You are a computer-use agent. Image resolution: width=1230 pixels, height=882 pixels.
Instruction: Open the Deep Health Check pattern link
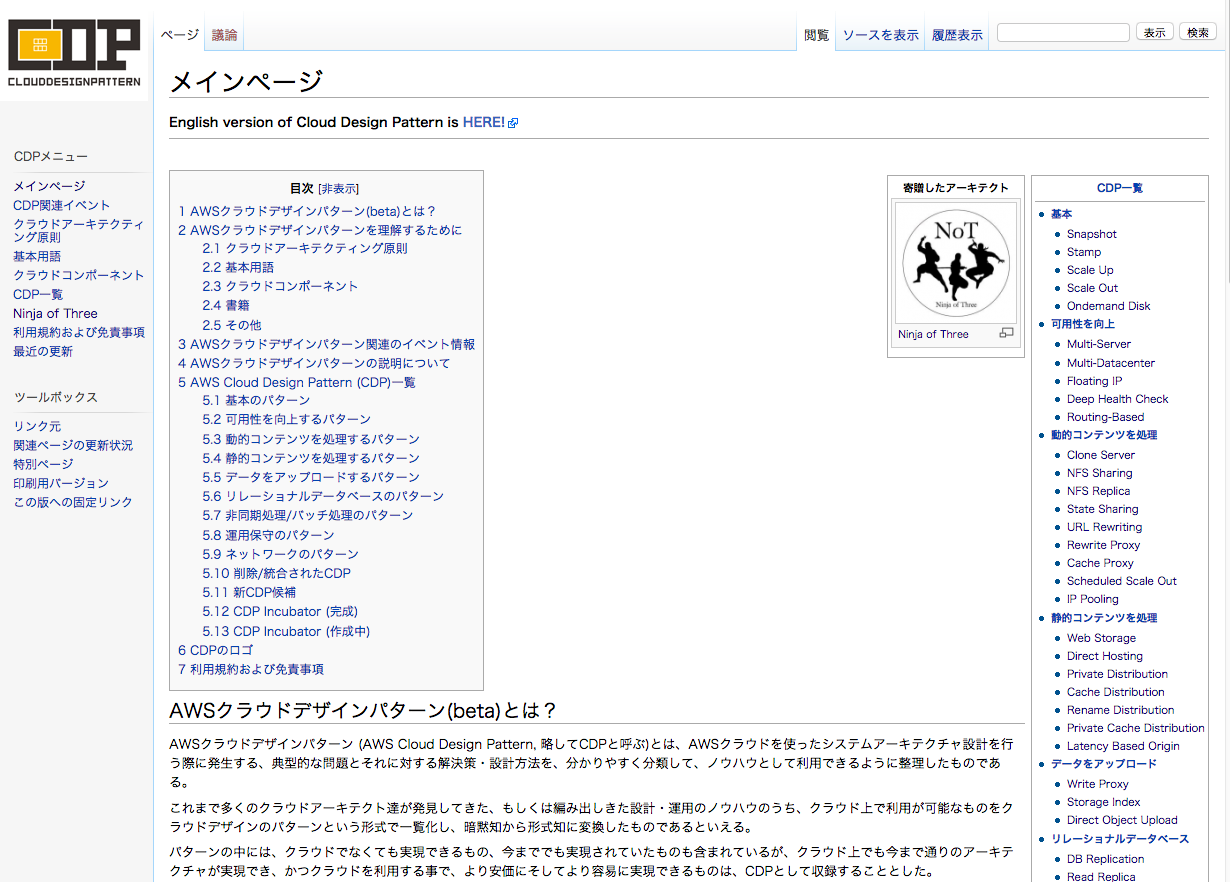(x=1118, y=399)
